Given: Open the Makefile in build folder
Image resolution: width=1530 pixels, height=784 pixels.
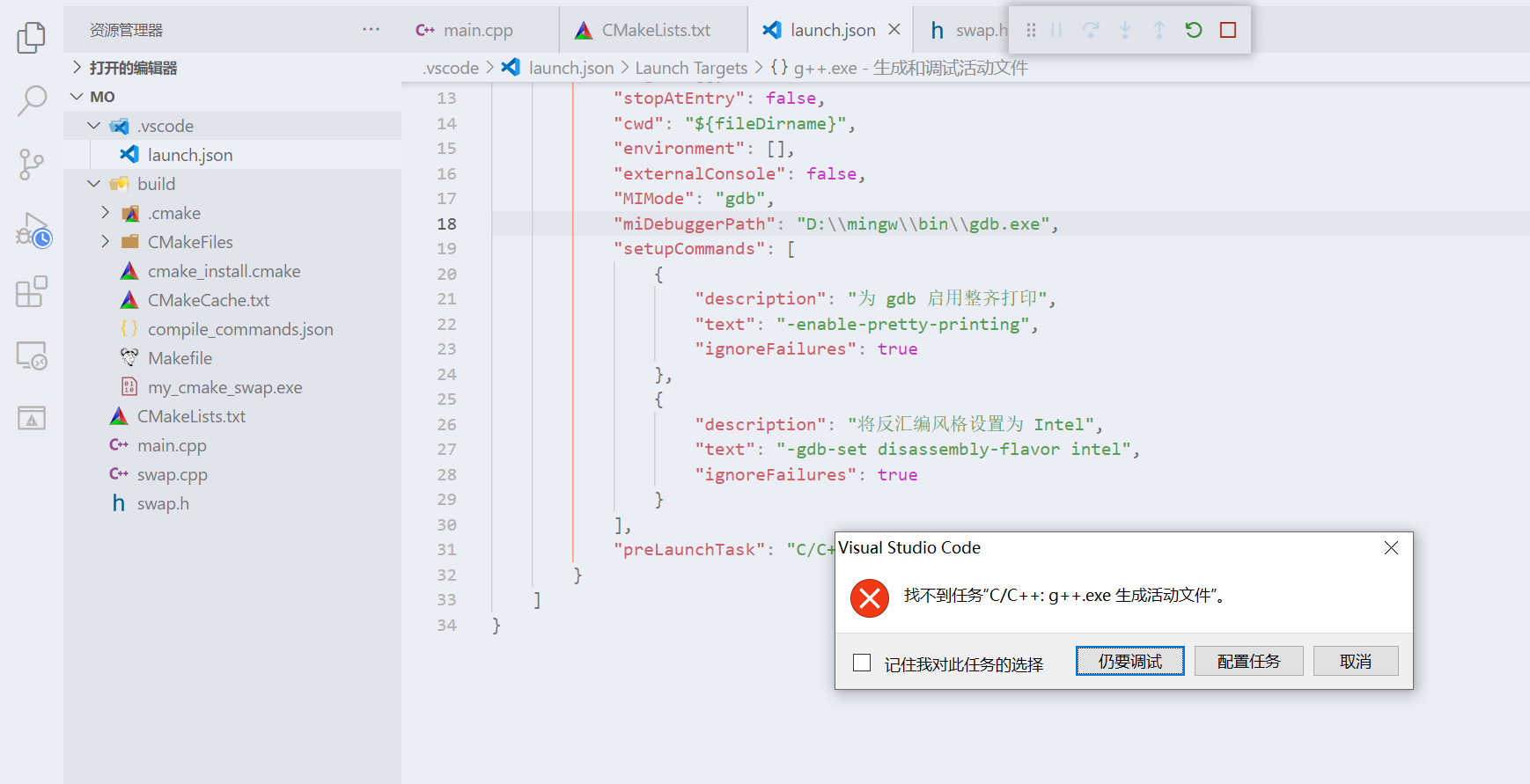Looking at the screenshot, I should (x=232, y=358).
